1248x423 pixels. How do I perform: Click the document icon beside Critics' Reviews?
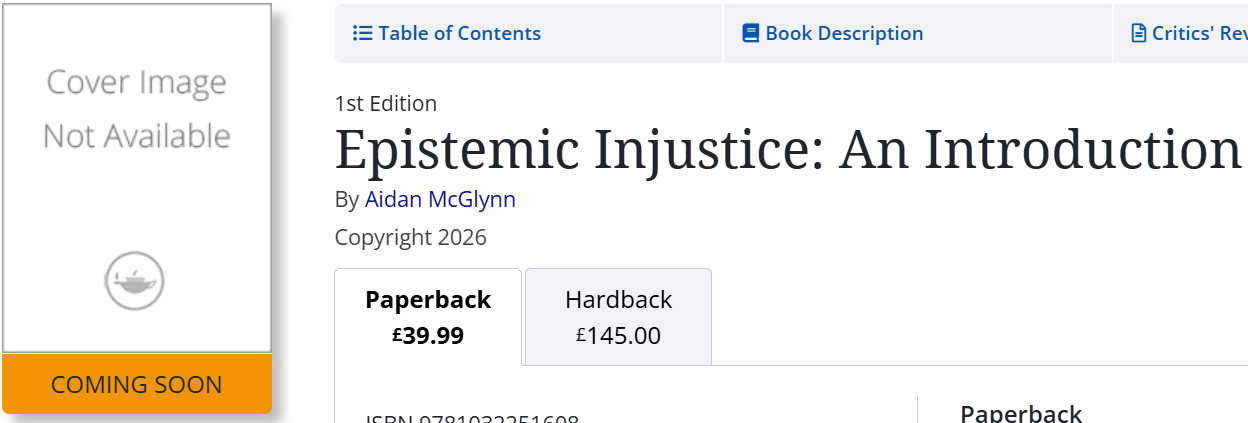coord(1138,33)
